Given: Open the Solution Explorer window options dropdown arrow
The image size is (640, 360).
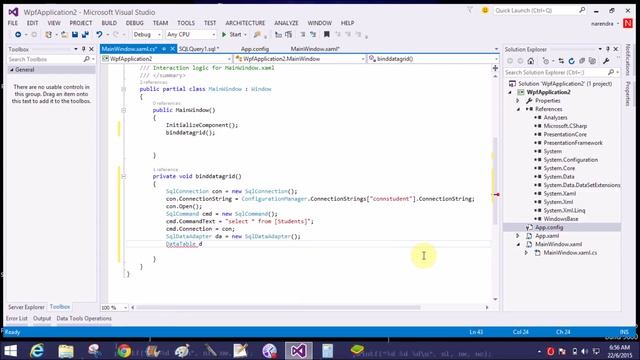Looking at the screenshot, I should (x=600, y=49).
